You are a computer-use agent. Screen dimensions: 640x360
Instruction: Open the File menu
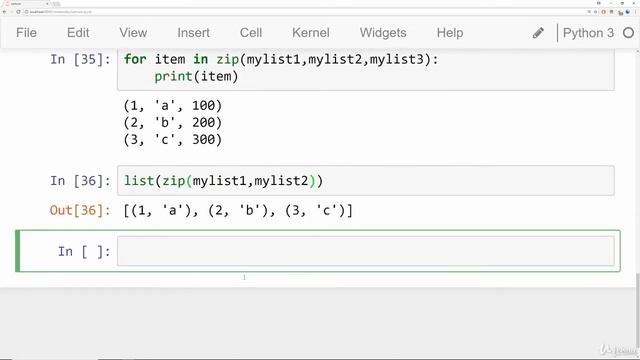pyautogui.click(x=26, y=33)
